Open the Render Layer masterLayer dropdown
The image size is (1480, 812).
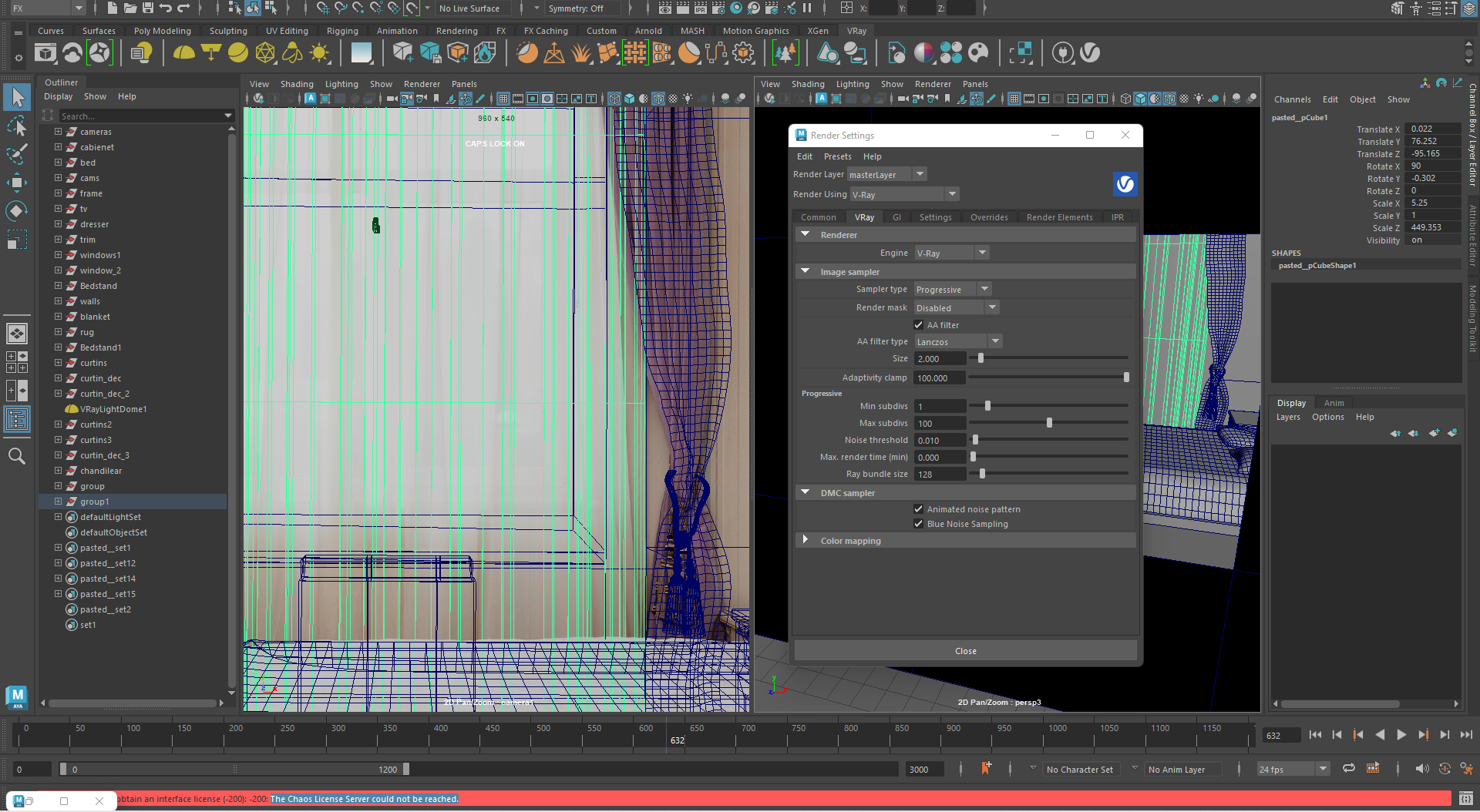[886, 175]
